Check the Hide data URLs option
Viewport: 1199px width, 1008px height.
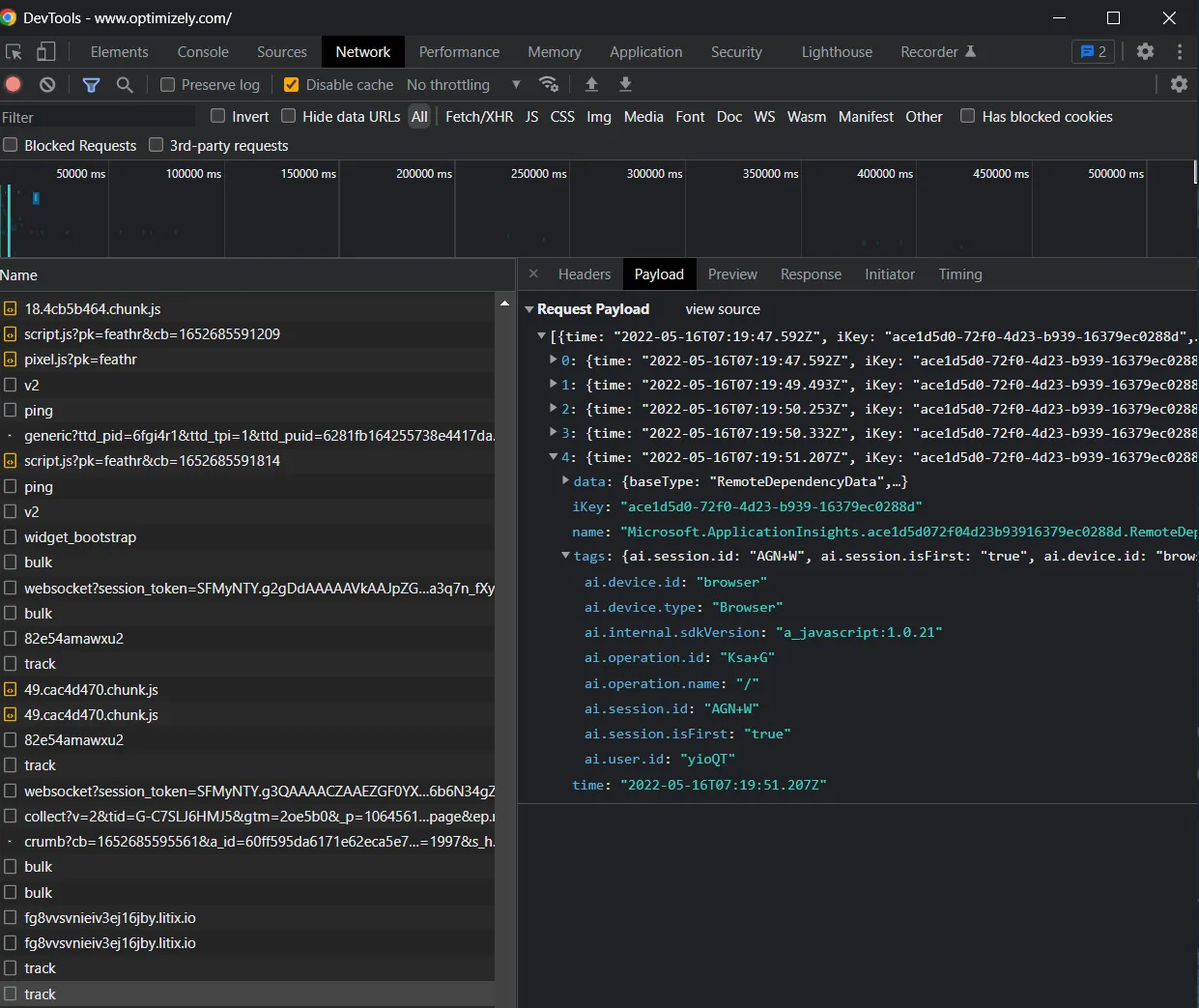pyautogui.click(x=288, y=116)
